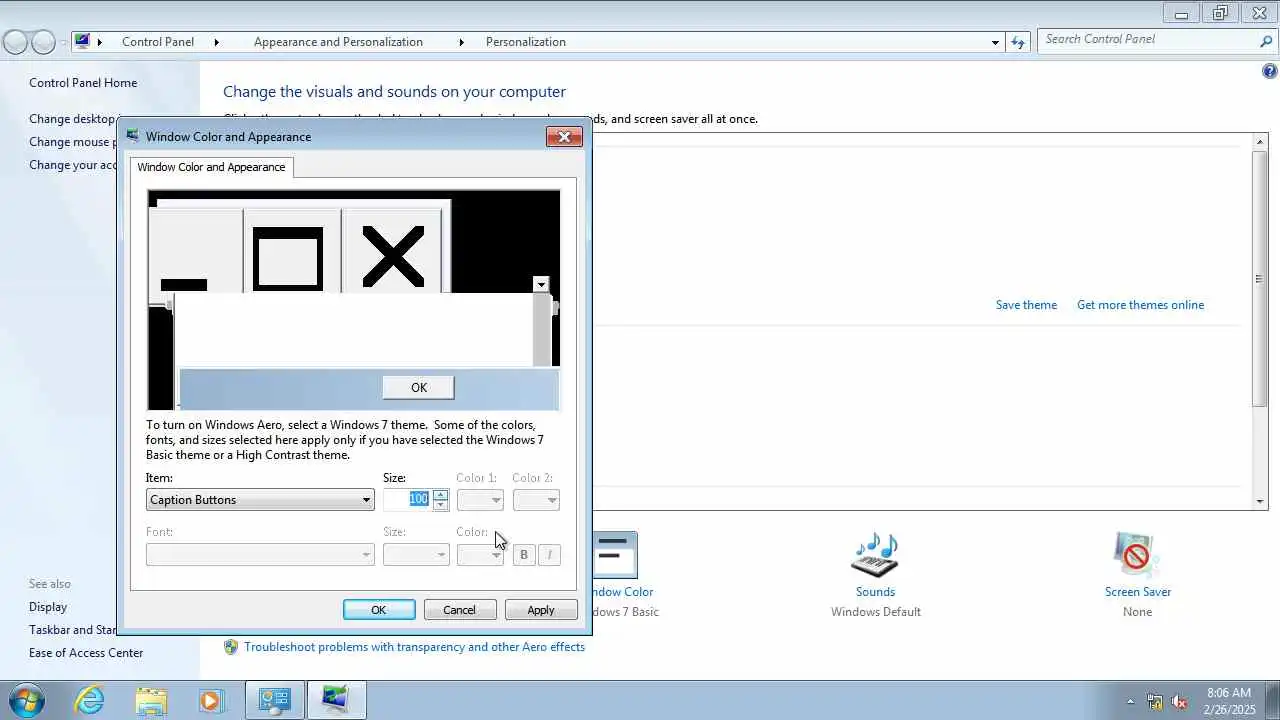Click the dialog title bar window icon

pyautogui.click(x=133, y=136)
